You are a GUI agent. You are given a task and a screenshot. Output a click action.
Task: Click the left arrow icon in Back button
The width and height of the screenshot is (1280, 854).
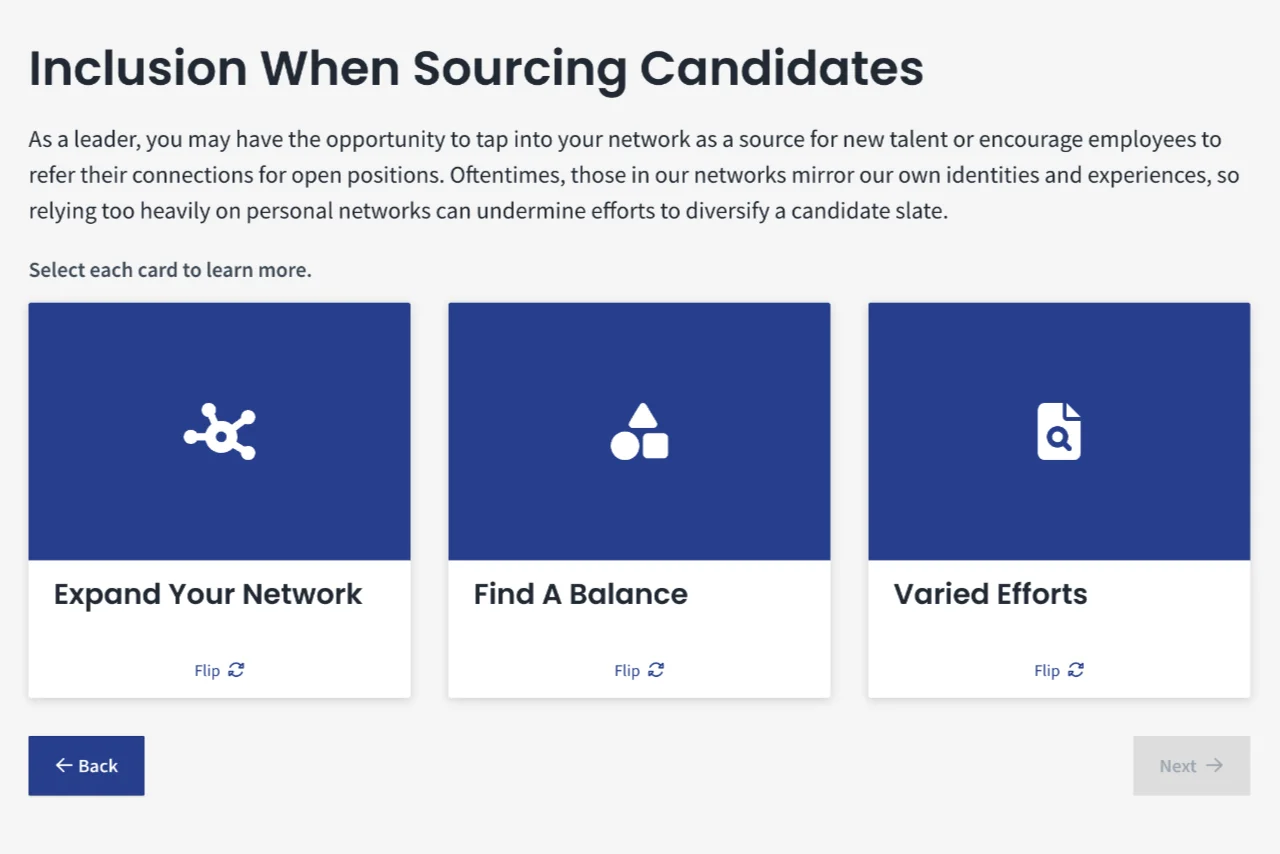[x=64, y=765]
